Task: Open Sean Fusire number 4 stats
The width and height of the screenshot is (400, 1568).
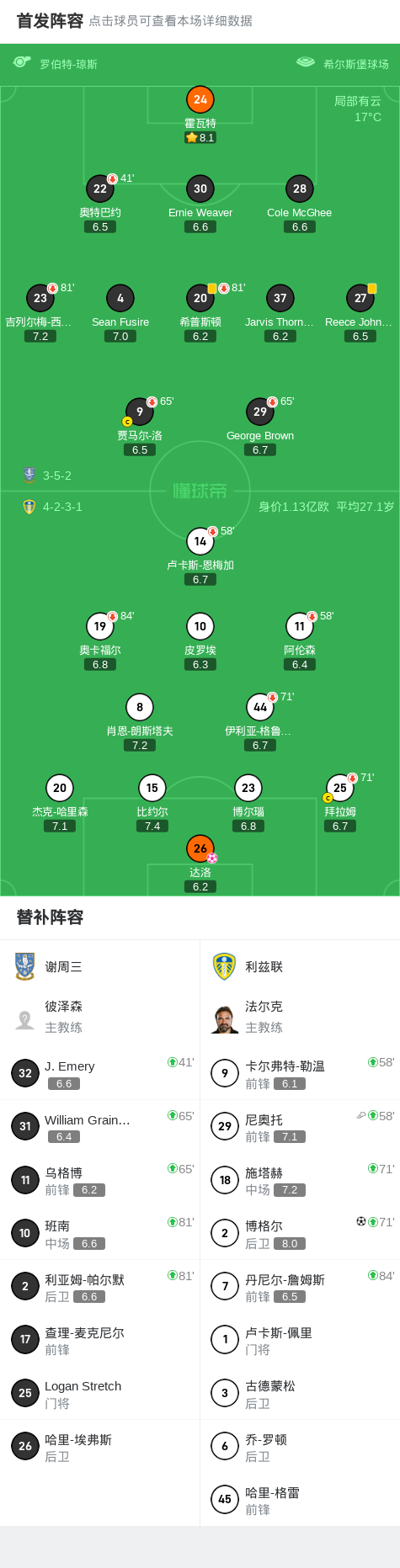Action: click(x=120, y=298)
